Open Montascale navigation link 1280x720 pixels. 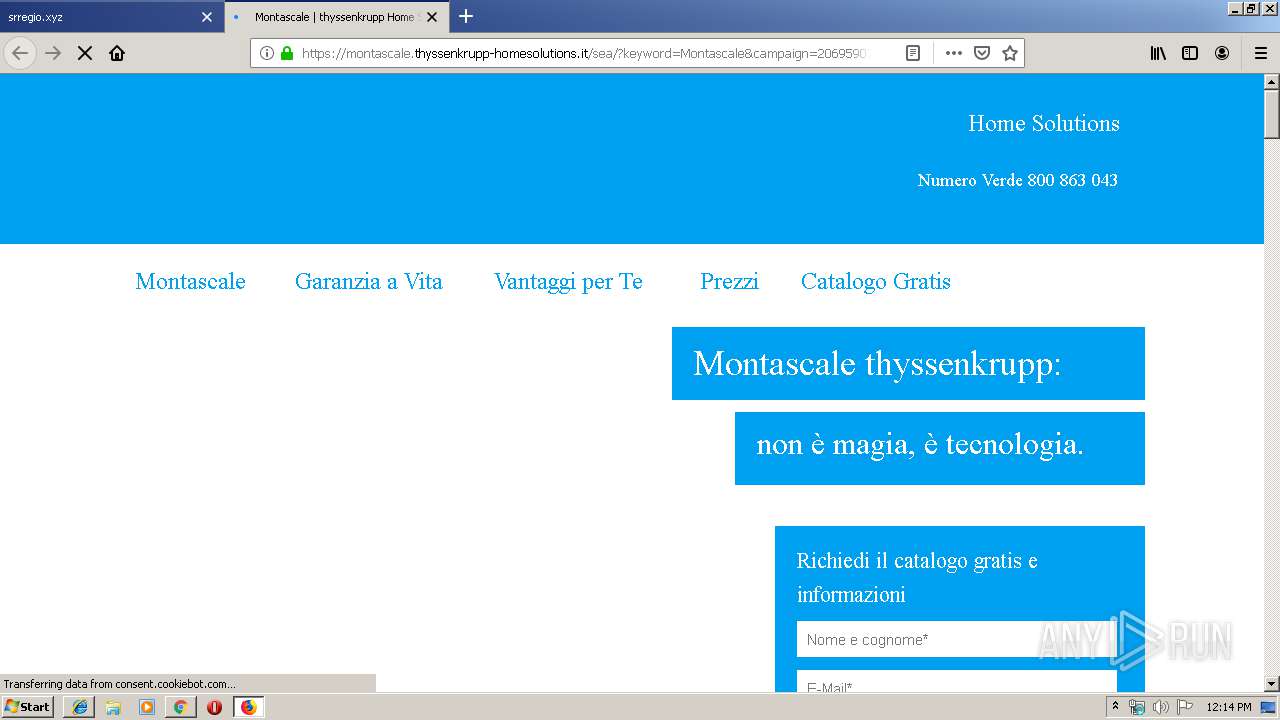[x=190, y=281]
